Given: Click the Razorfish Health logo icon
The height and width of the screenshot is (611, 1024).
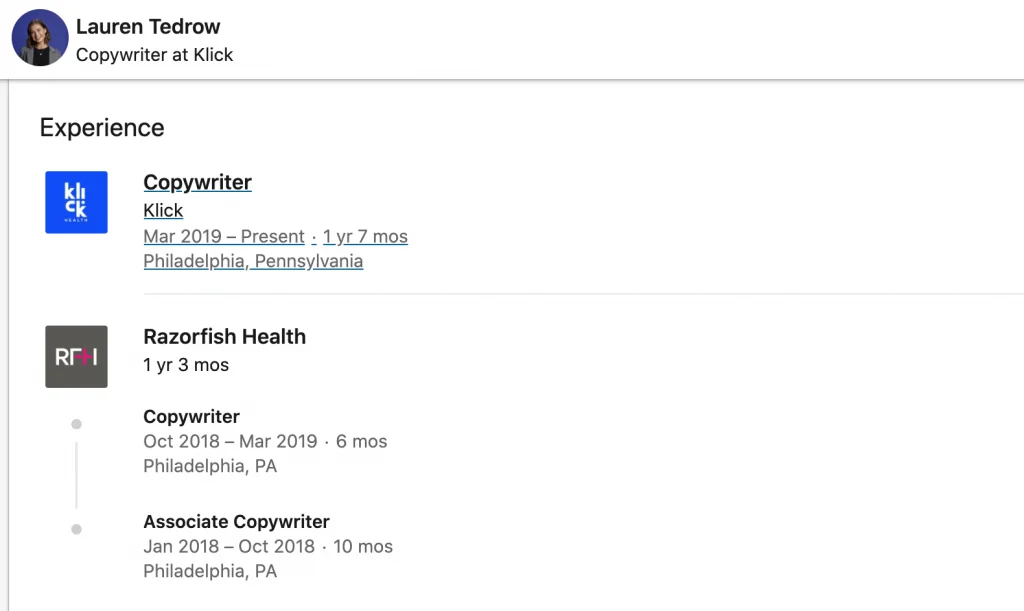Looking at the screenshot, I should coord(76,356).
